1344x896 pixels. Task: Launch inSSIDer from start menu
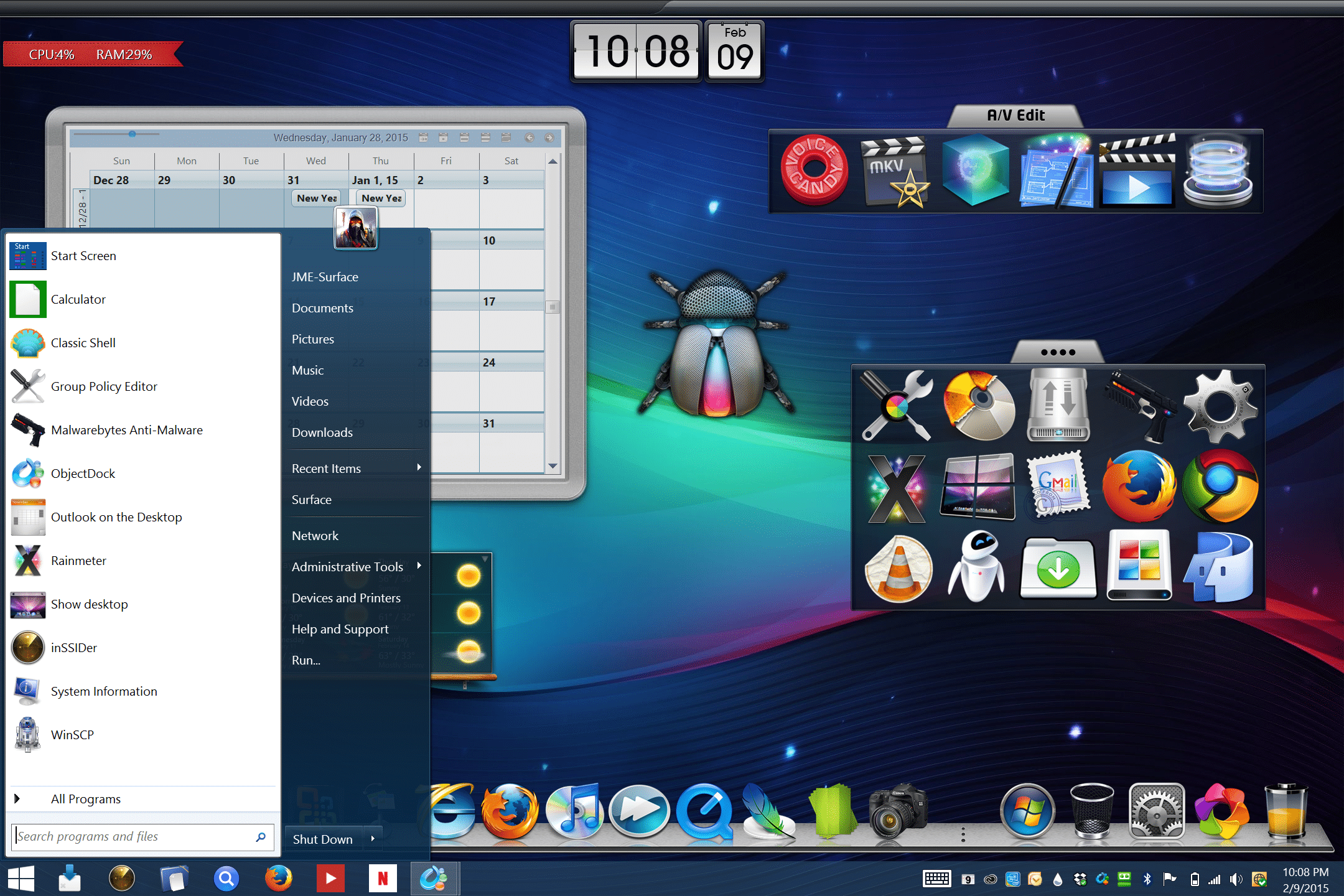pos(142,648)
